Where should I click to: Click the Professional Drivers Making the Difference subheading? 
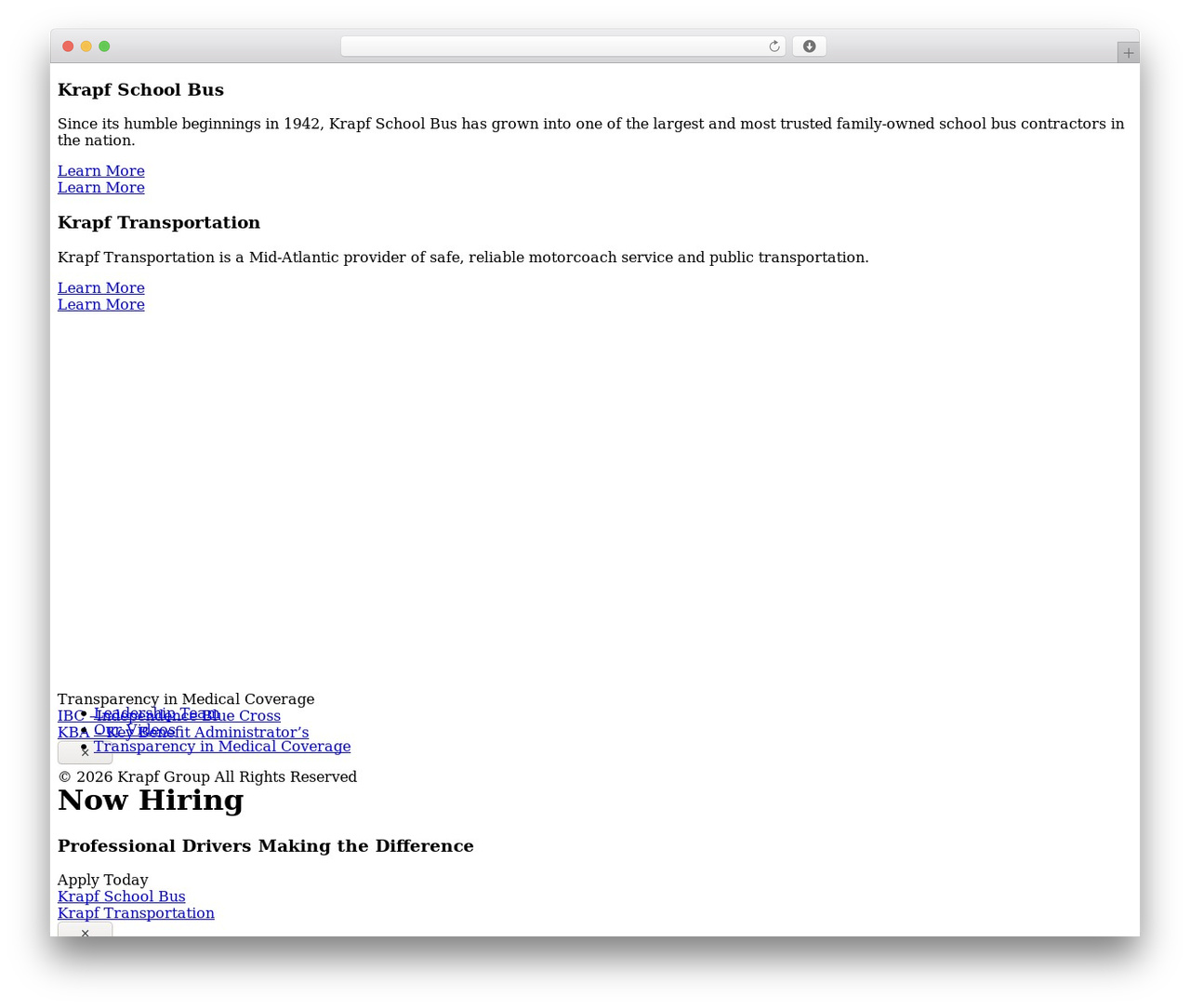[266, 846]
